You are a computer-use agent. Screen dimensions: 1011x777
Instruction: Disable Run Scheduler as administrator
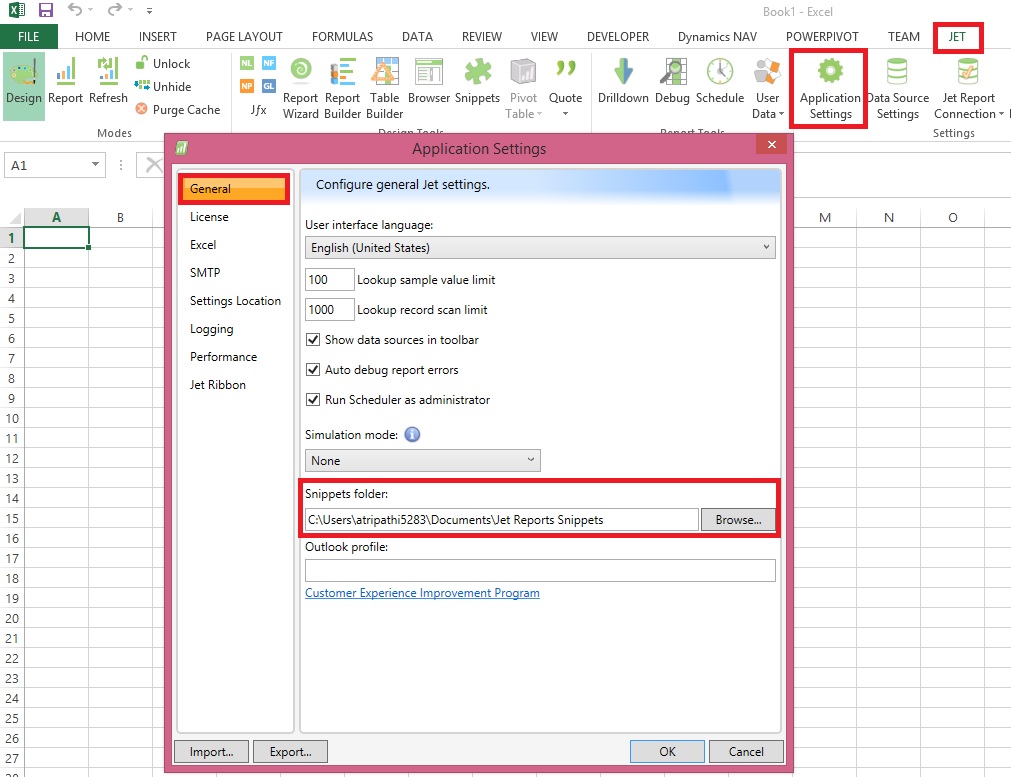314,400
